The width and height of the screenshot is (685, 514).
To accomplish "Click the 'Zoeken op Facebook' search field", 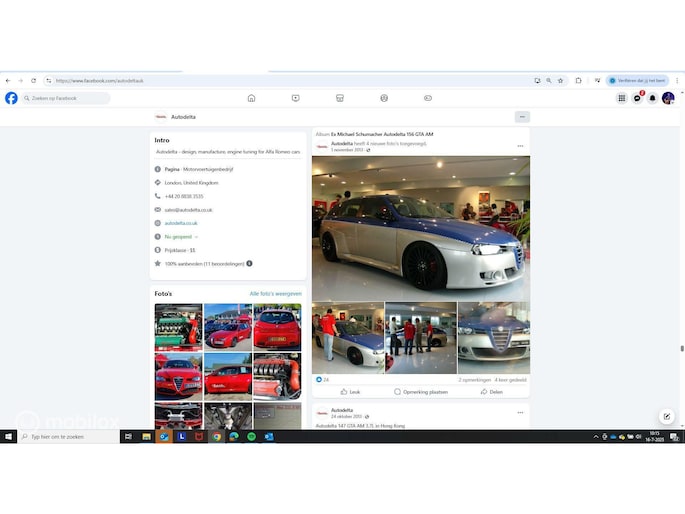I will [x=68, y=98].
